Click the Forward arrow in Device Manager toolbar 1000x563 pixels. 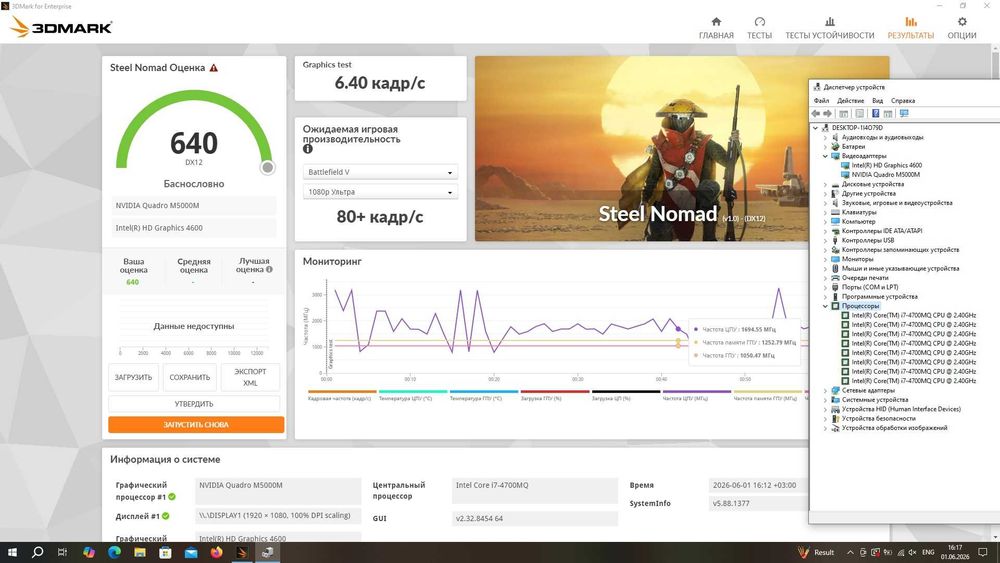(827, 113)
